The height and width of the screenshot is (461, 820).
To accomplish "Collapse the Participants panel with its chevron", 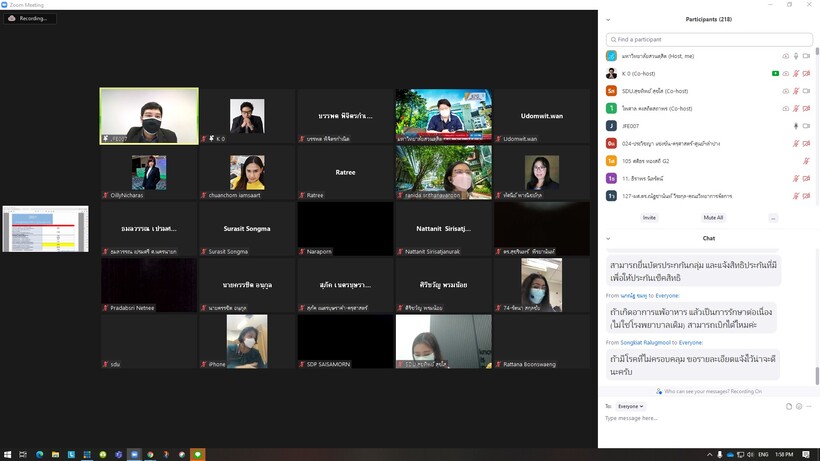I will coord(608,19).
